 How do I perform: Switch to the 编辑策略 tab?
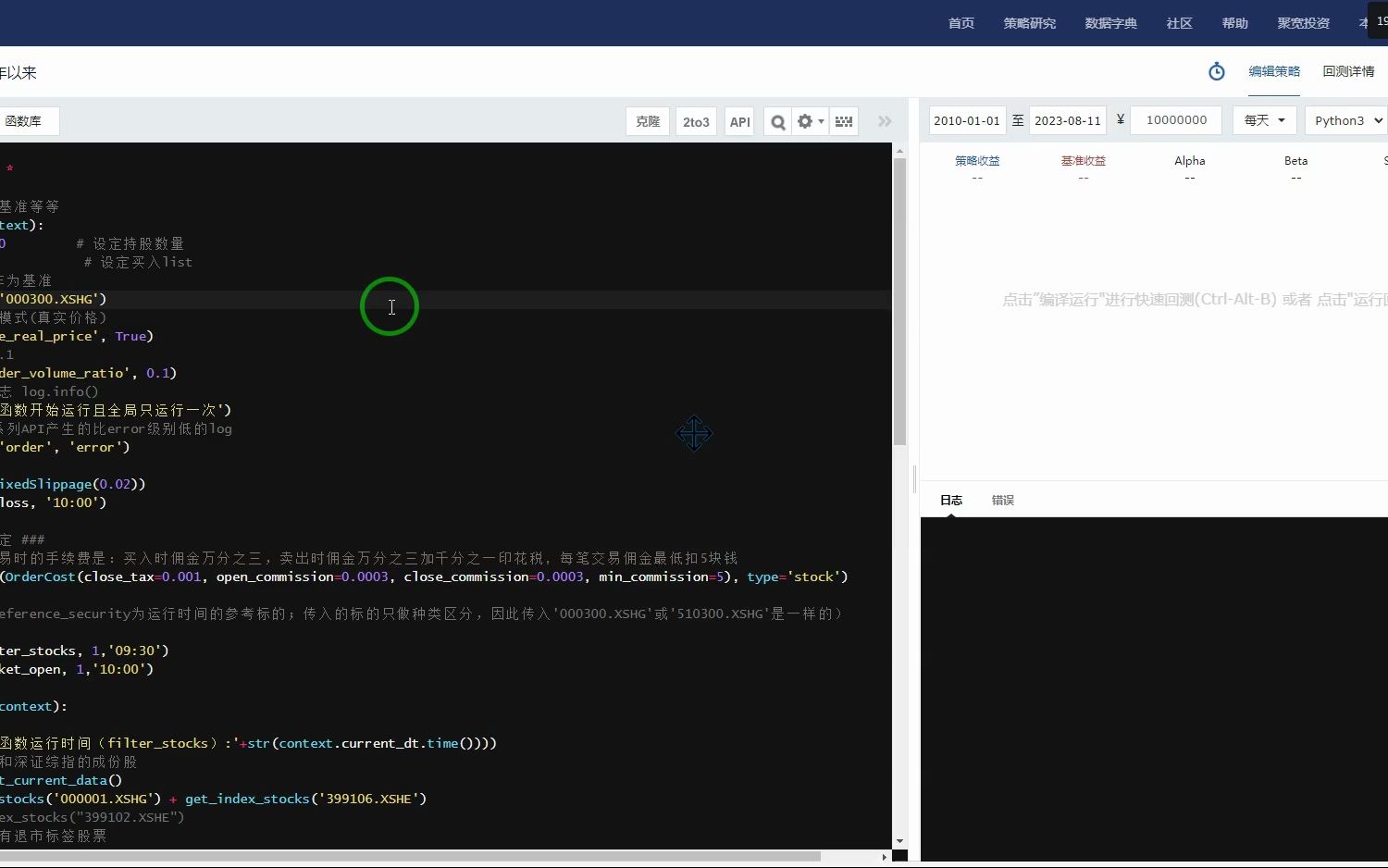pos(1274,71)
